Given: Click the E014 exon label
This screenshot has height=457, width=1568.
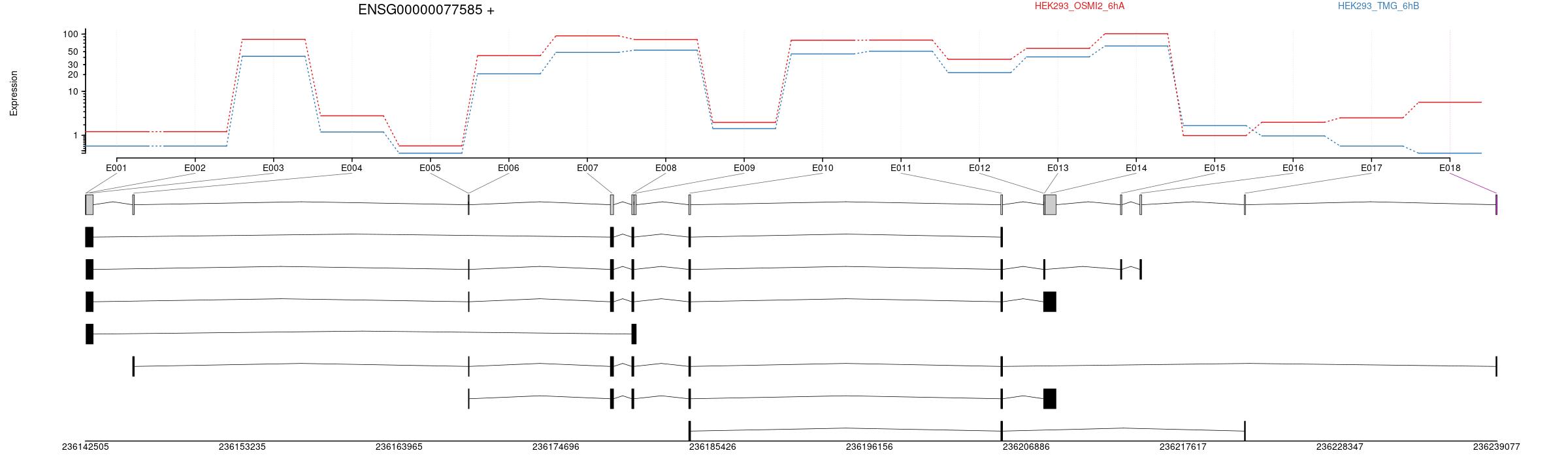Looking at the screenshot, I should point(1136,168).
